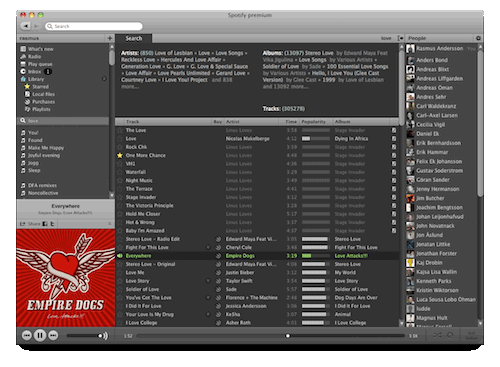
Task: Share current track on Twitter
Action: coord(52,224)
